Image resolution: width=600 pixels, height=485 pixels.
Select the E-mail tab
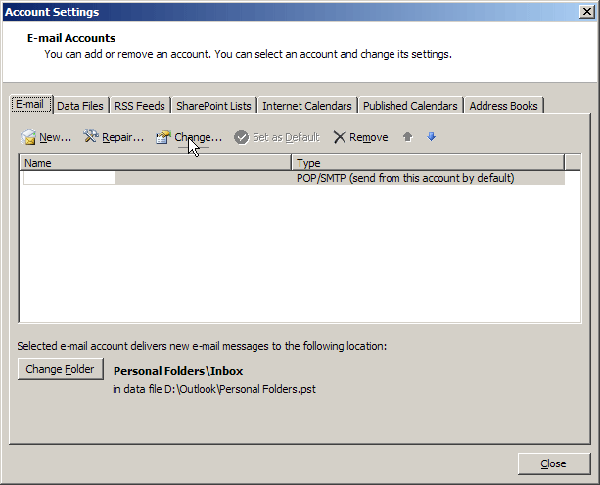point(30,105)
